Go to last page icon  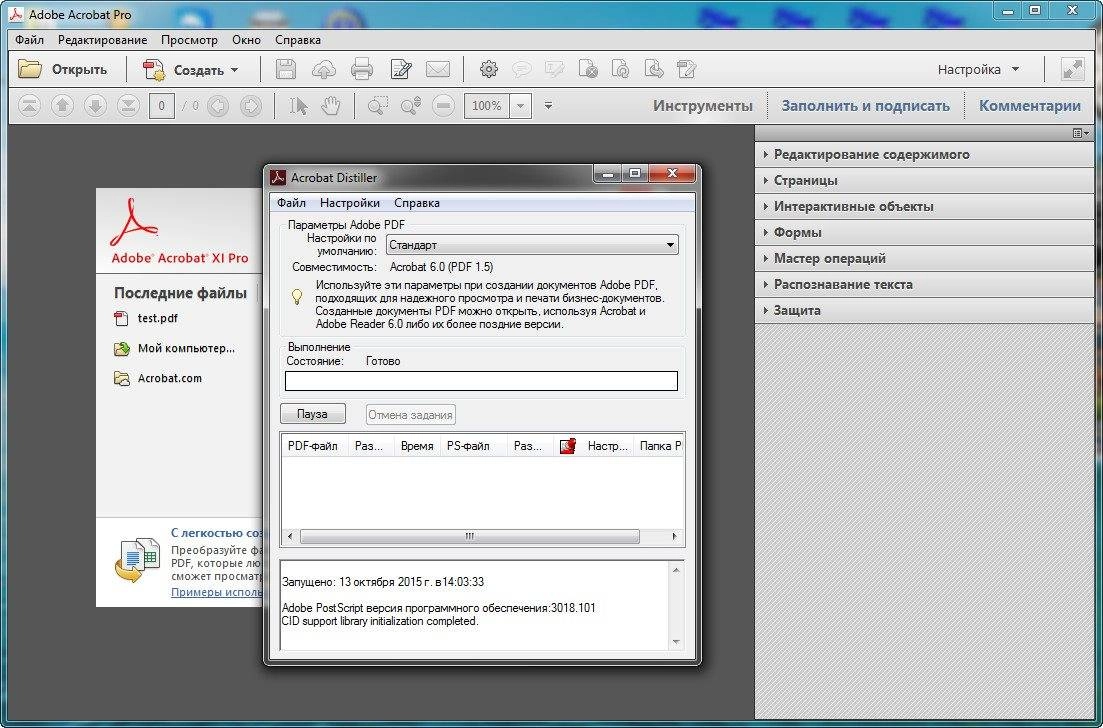pyautogui.click(x=128, y=106)
